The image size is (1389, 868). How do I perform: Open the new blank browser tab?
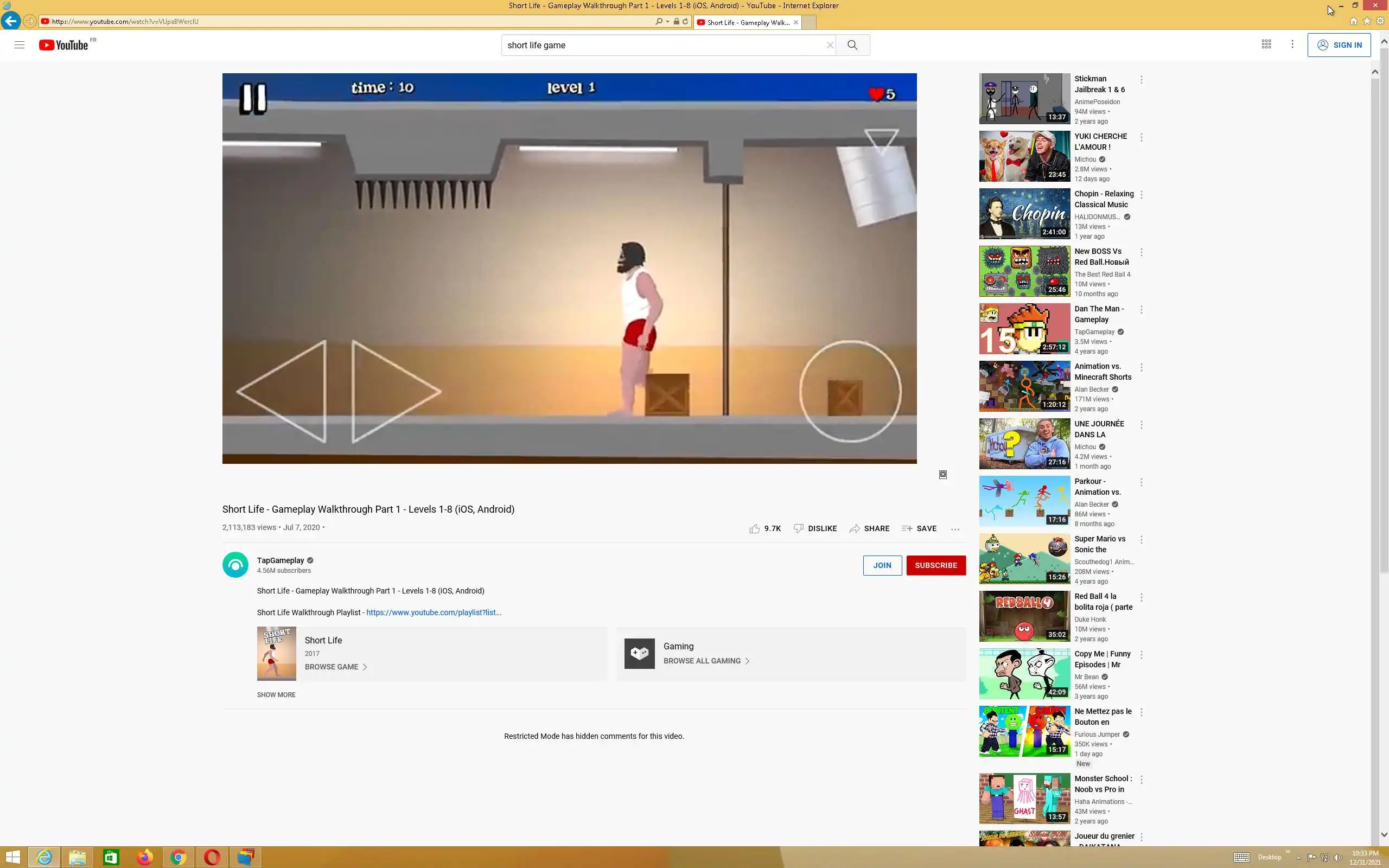point(808,22)
